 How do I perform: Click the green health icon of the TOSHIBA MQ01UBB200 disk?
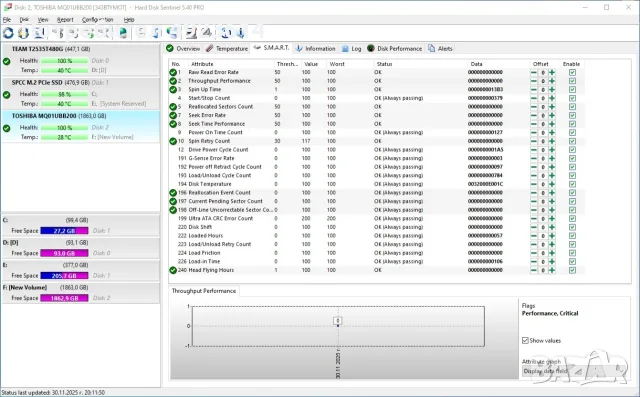tap(7, 128)
